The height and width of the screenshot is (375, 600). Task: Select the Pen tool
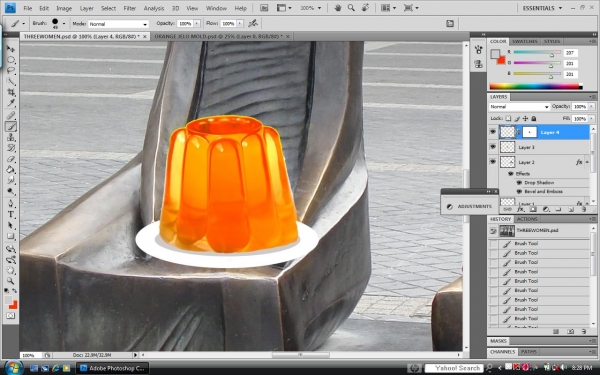point(11,203)
